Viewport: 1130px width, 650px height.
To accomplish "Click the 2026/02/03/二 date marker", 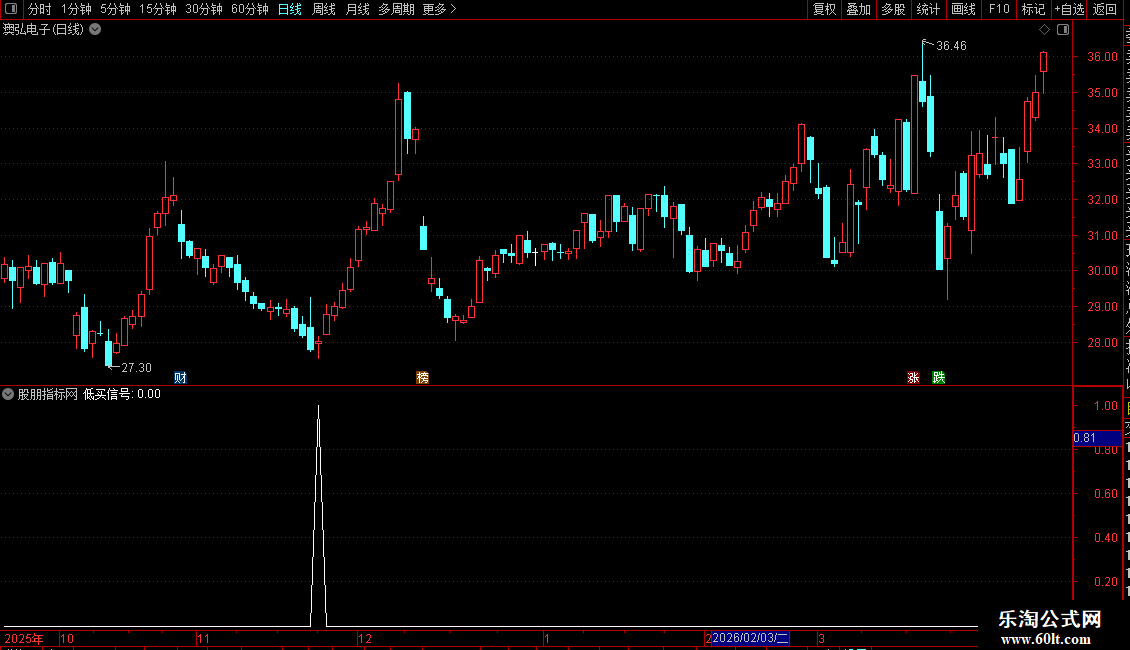I will click(750, 638).
